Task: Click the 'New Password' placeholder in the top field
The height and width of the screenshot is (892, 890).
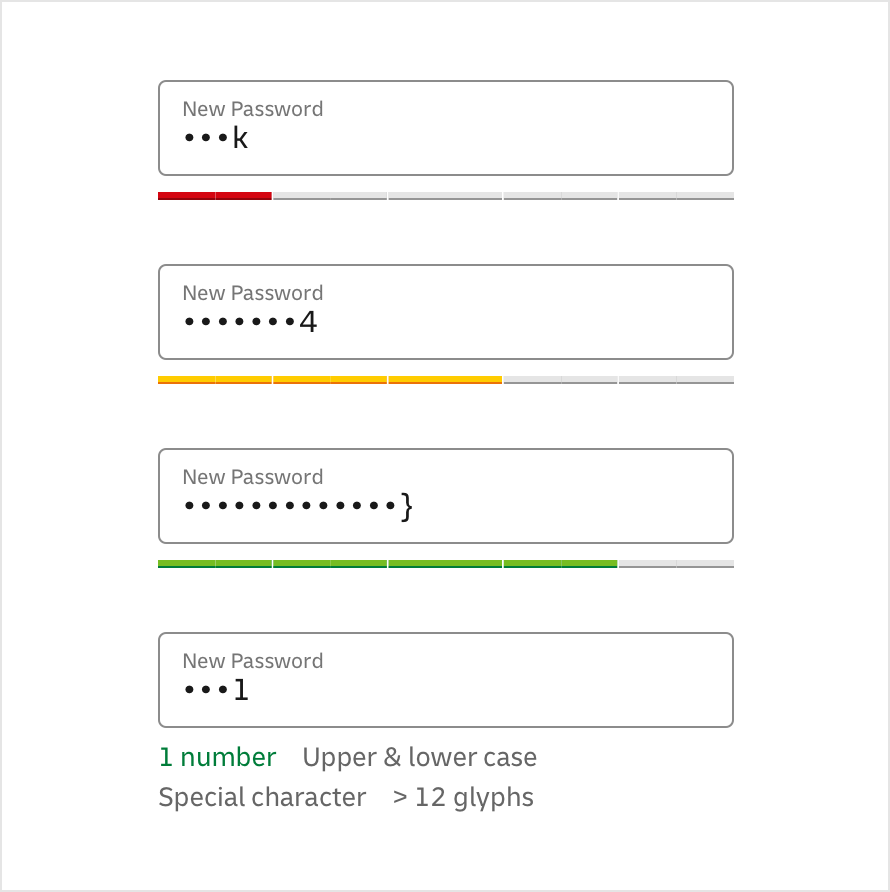Action: 252,109
